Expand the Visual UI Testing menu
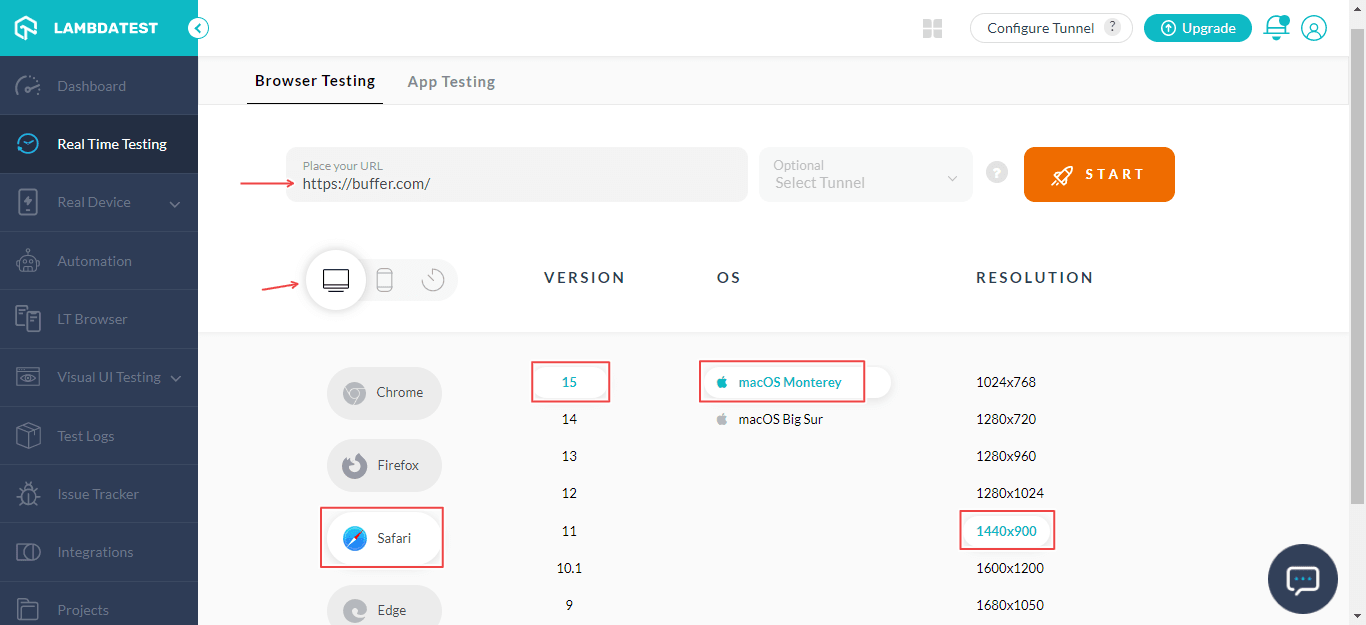Image resolution: width=1366 pixels, height=625 pixels. (177, 378)
